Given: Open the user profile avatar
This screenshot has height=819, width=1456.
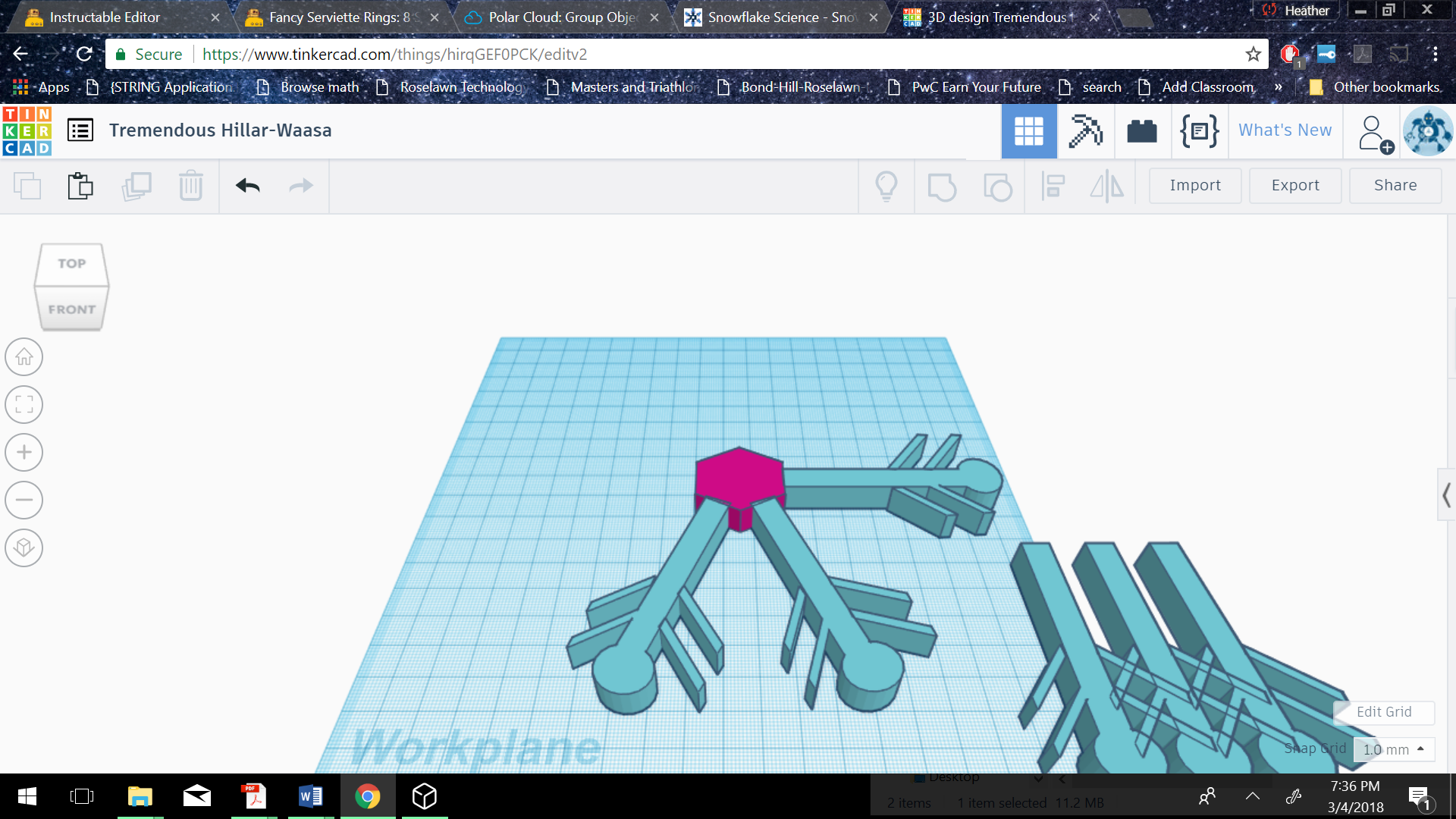Looking at the screenshot, I should point(1428,131).
